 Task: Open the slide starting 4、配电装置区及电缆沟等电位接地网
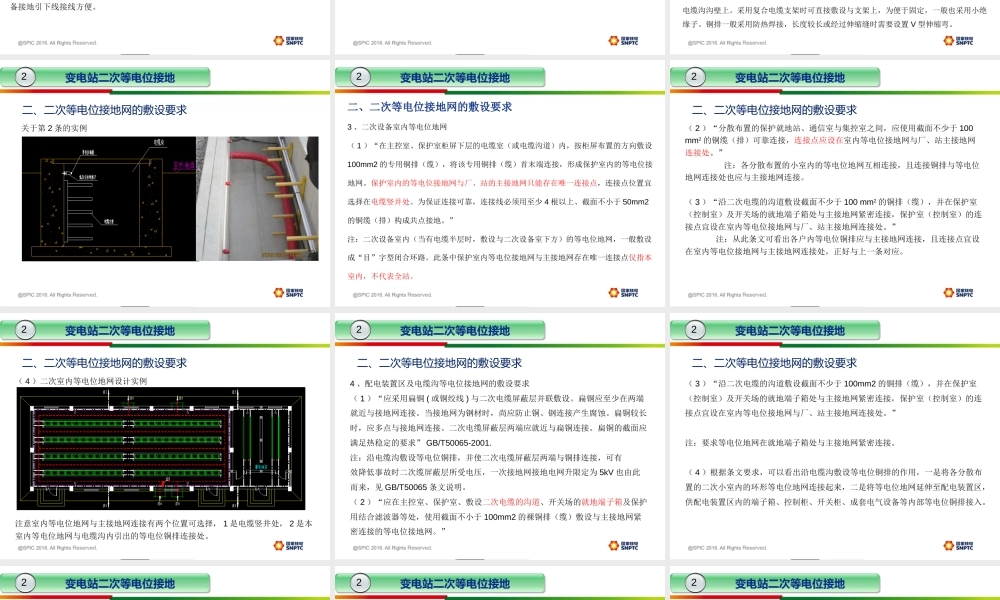click(499, 437)
